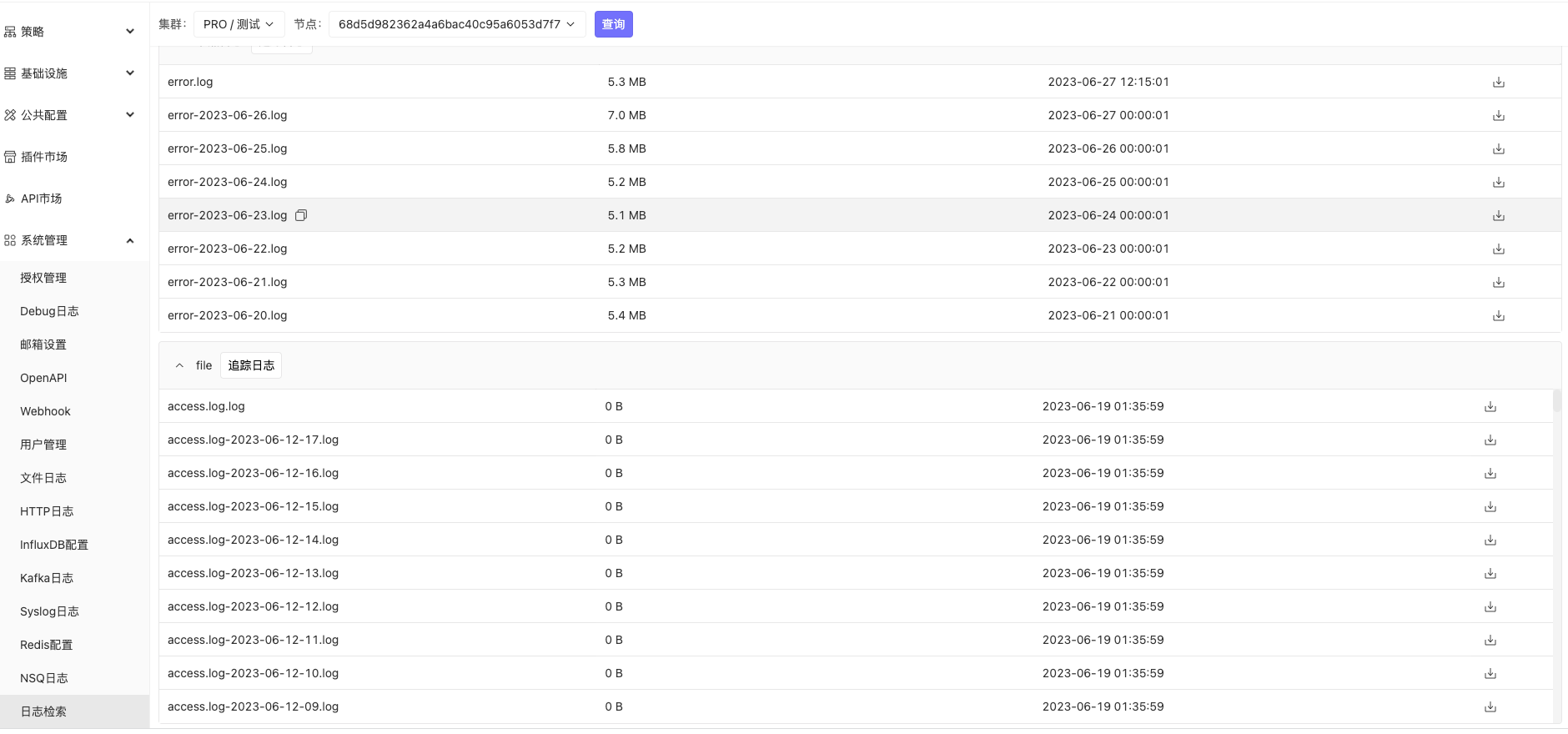Click the 系统管理 grid icon
The image size is (1568, 734).
10,240
